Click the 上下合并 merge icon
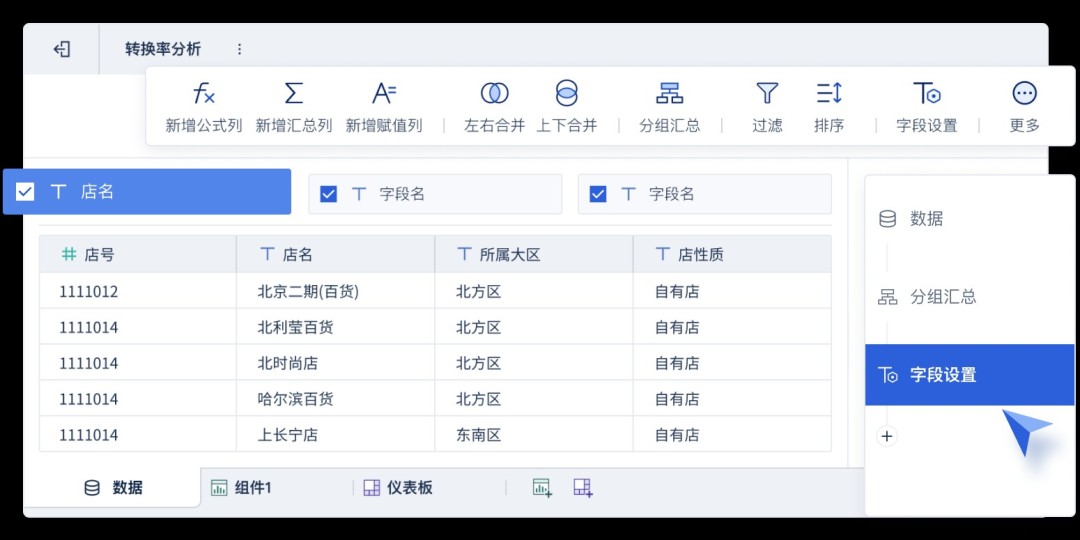The height and width of the screenshot is (540, 1080). (x=566, y=94)
